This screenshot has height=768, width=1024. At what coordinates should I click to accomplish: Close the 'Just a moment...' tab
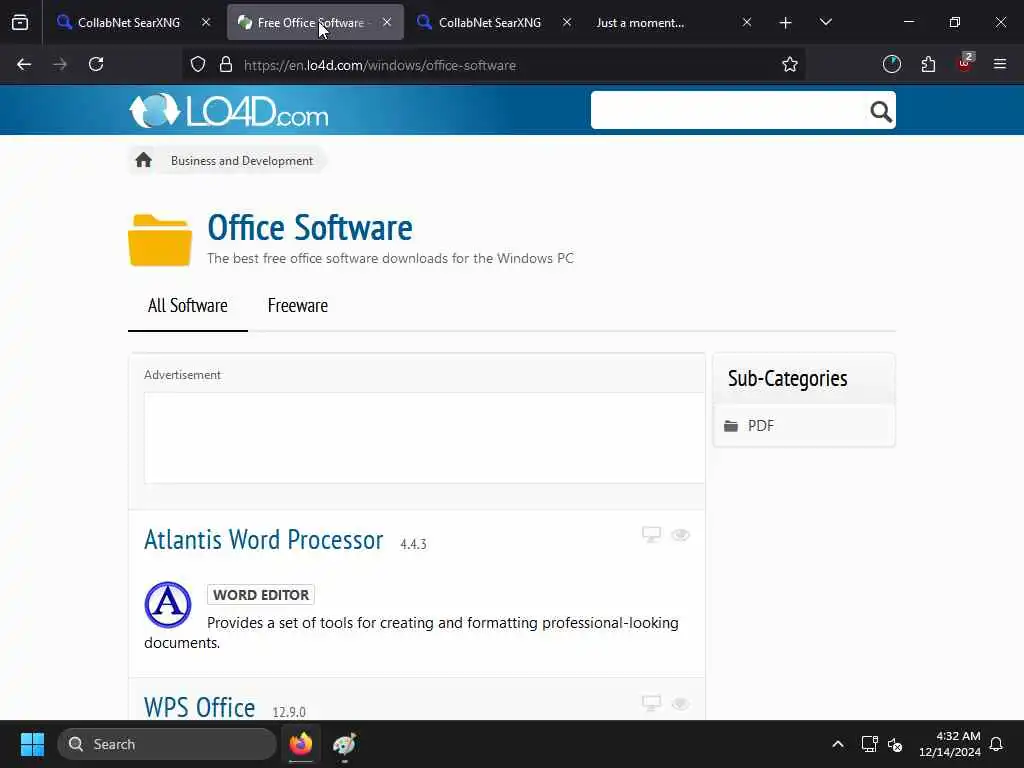tap(747, 23)
